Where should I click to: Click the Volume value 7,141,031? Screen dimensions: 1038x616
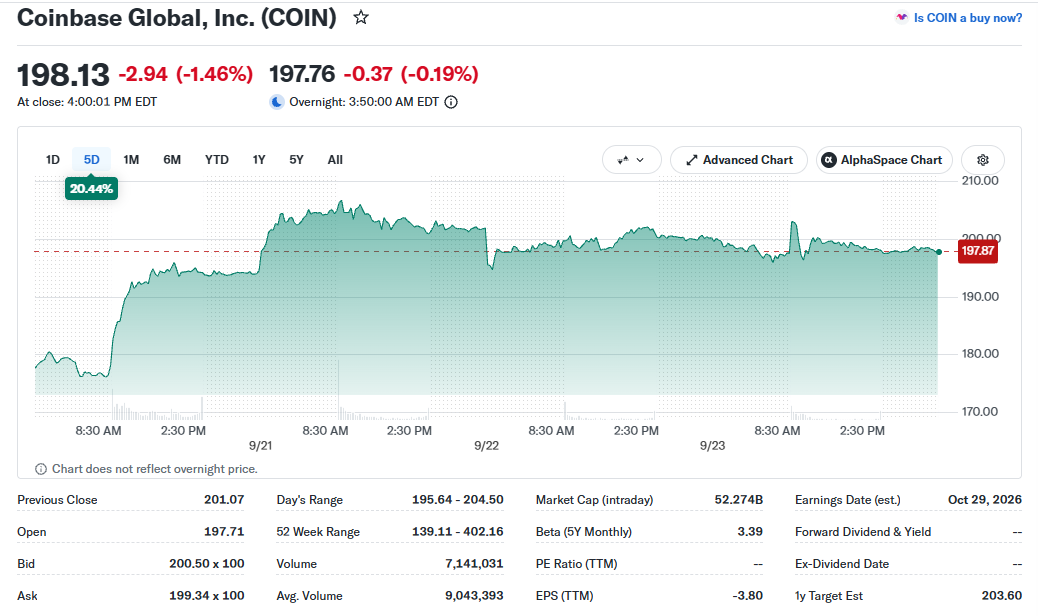click(474, 564)
